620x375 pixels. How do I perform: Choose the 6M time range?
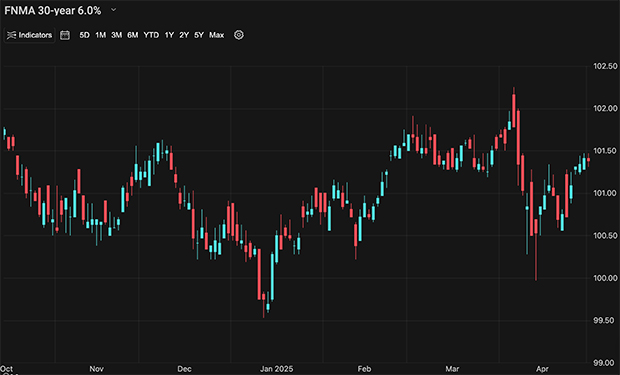[132, 35]
